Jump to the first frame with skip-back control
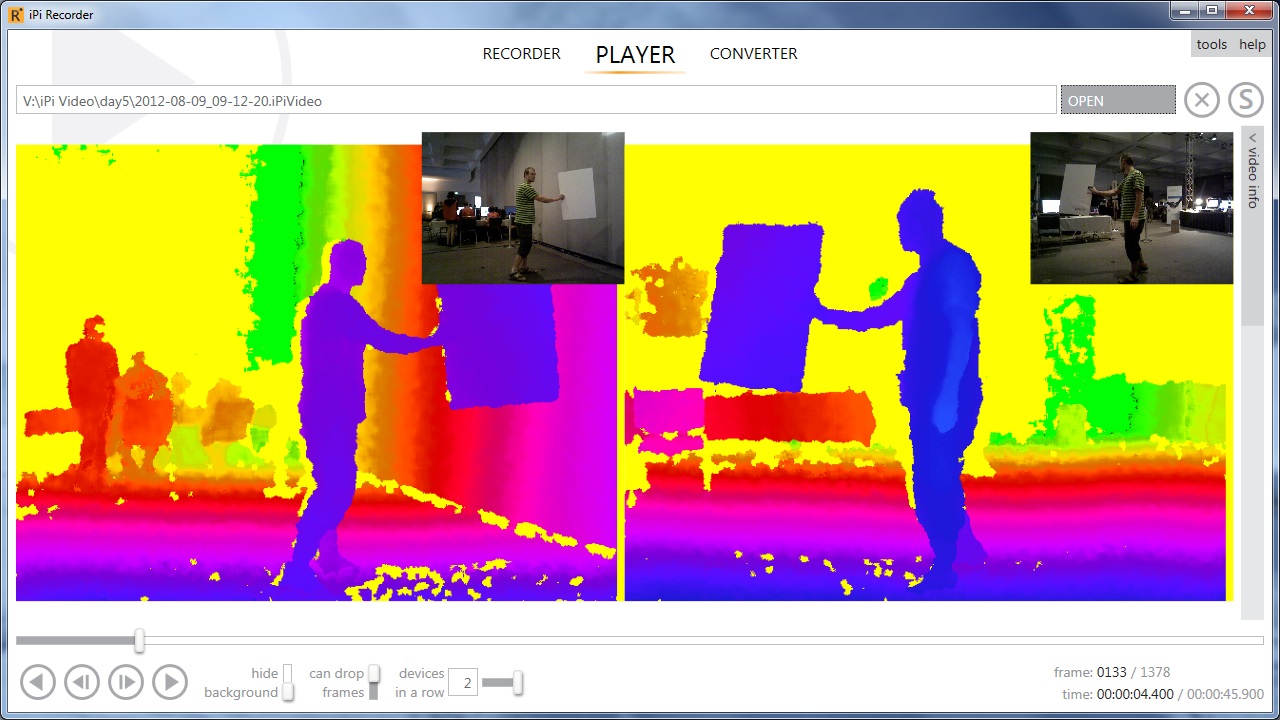Screen dimensions: 1280x720 click(38, 681)
